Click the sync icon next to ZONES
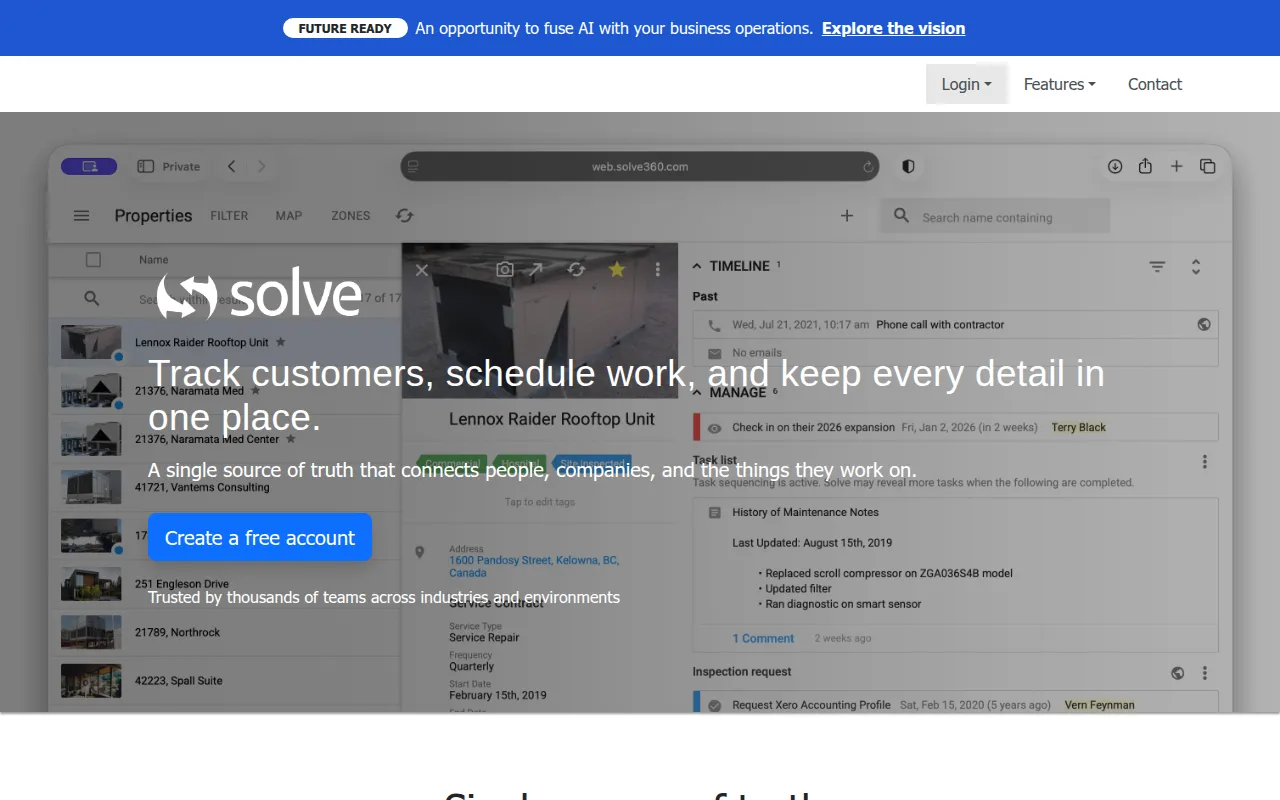 click(x=404, y=215)
